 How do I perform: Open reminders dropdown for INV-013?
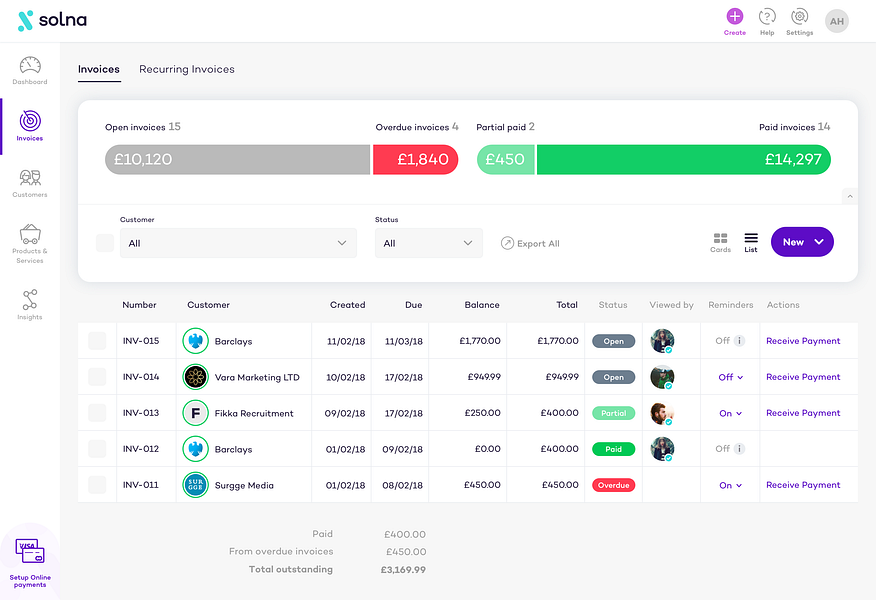[x=731, y=413]
